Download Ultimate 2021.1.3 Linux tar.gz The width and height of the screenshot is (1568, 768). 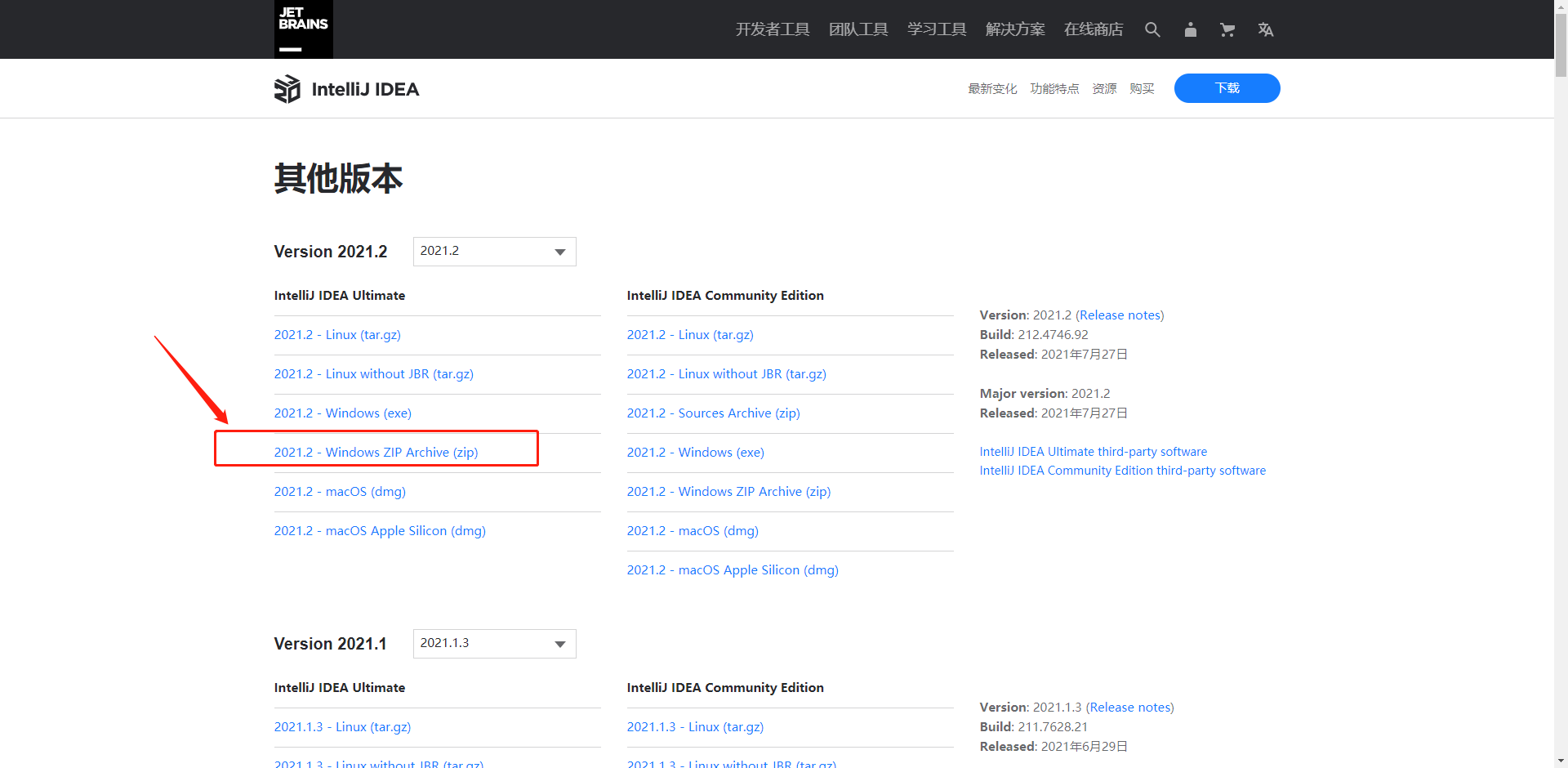coord(342,727)
